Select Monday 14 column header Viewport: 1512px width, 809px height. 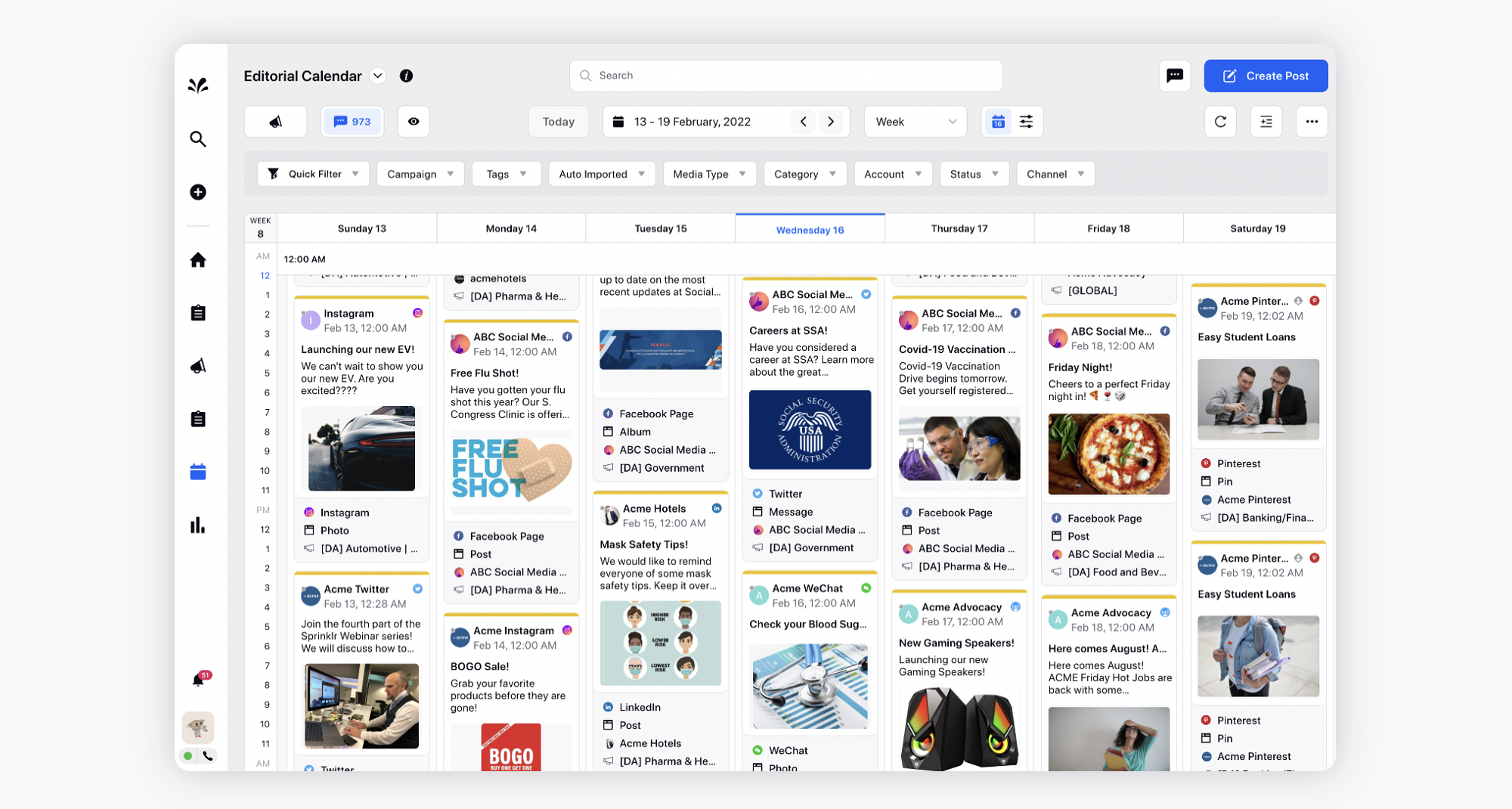click(x=511, y=228)
